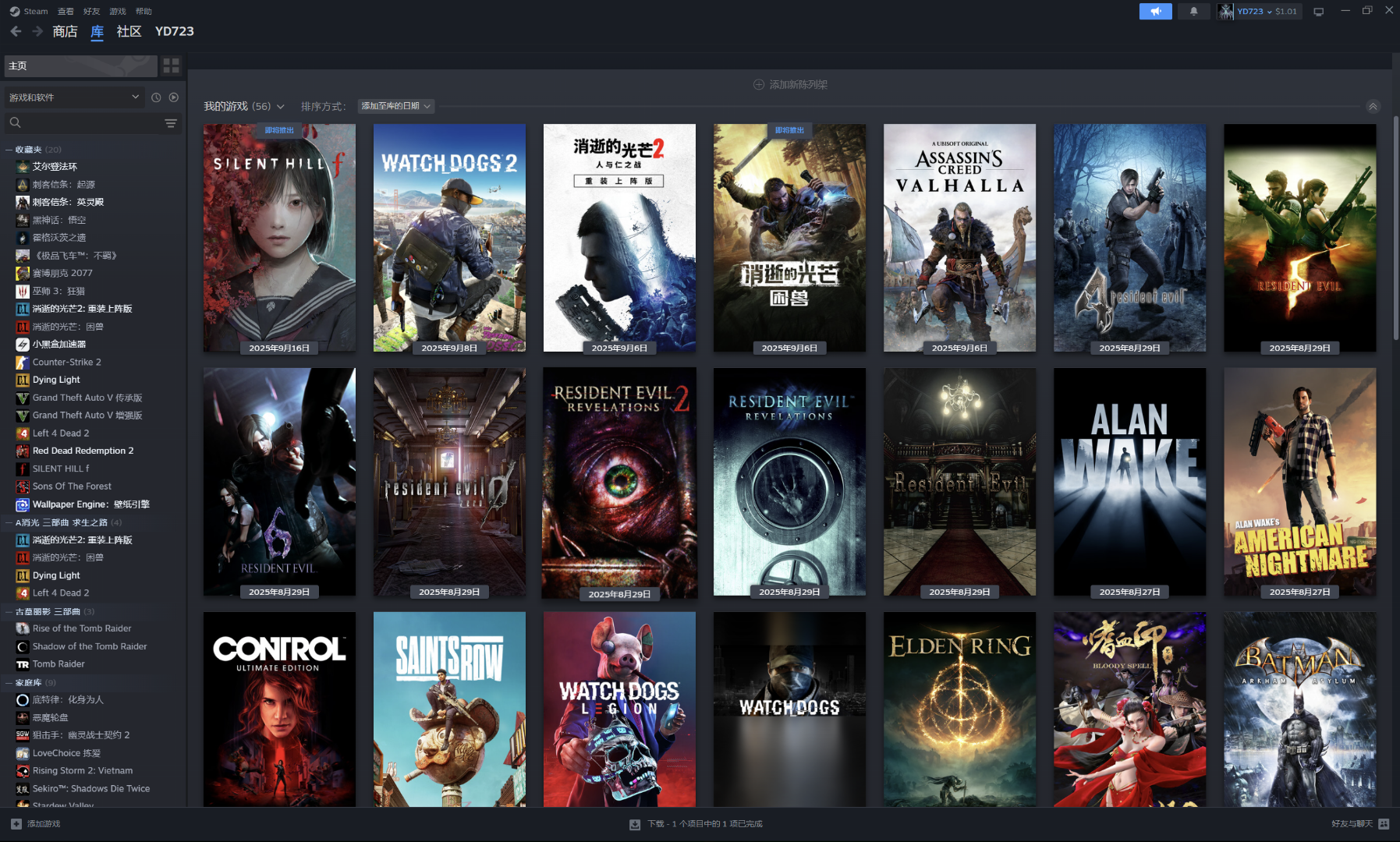Click the 添加新陈列架 button
Screen dimensions: 1400x842
[790, 84]
